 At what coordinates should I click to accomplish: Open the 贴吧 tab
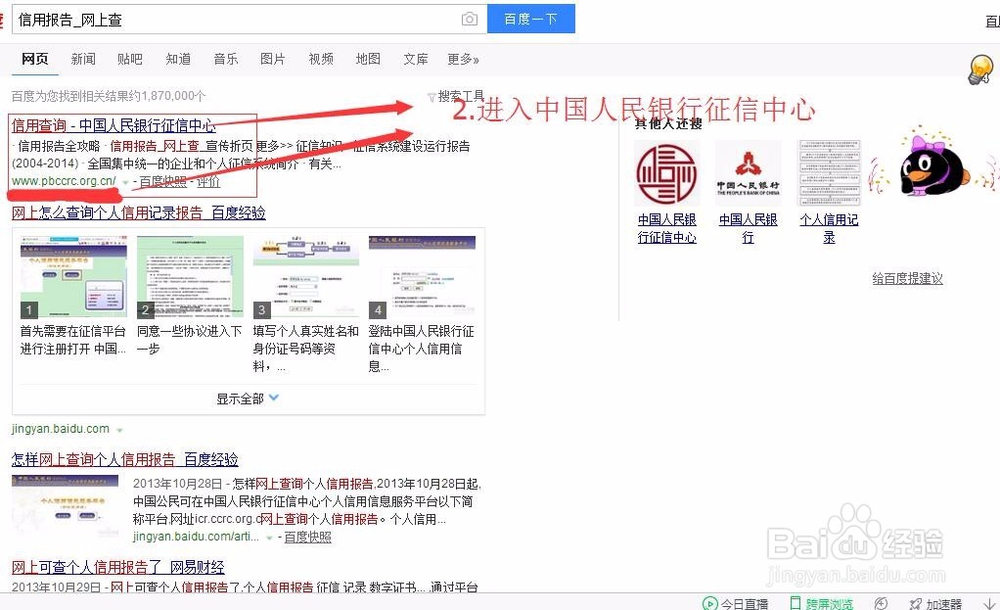click(x=129, y=59)
